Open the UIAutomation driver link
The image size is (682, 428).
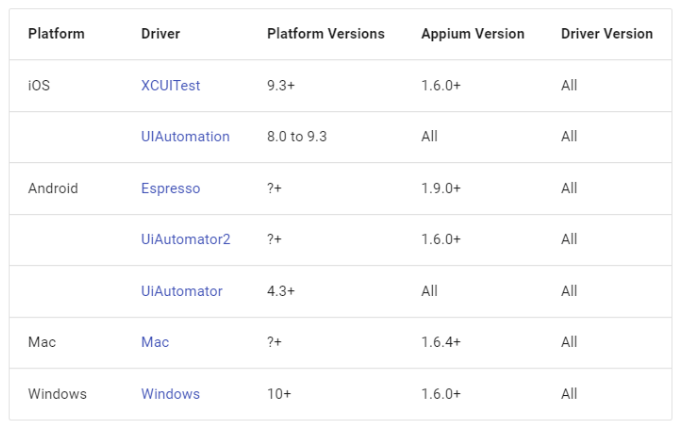(x=185, y=137)
